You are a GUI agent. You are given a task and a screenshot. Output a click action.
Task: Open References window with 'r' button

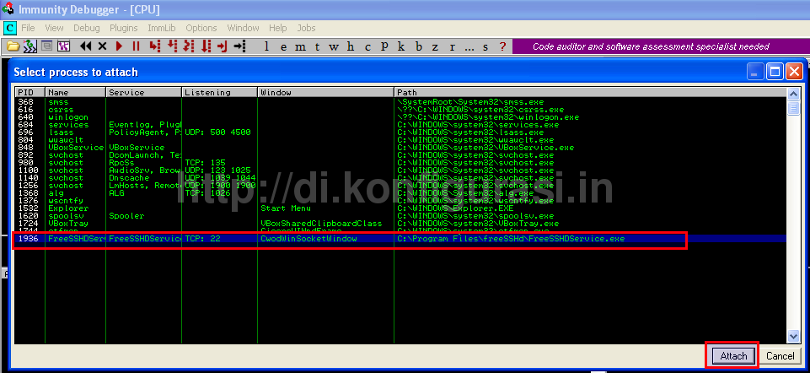[x=452, y=46]
